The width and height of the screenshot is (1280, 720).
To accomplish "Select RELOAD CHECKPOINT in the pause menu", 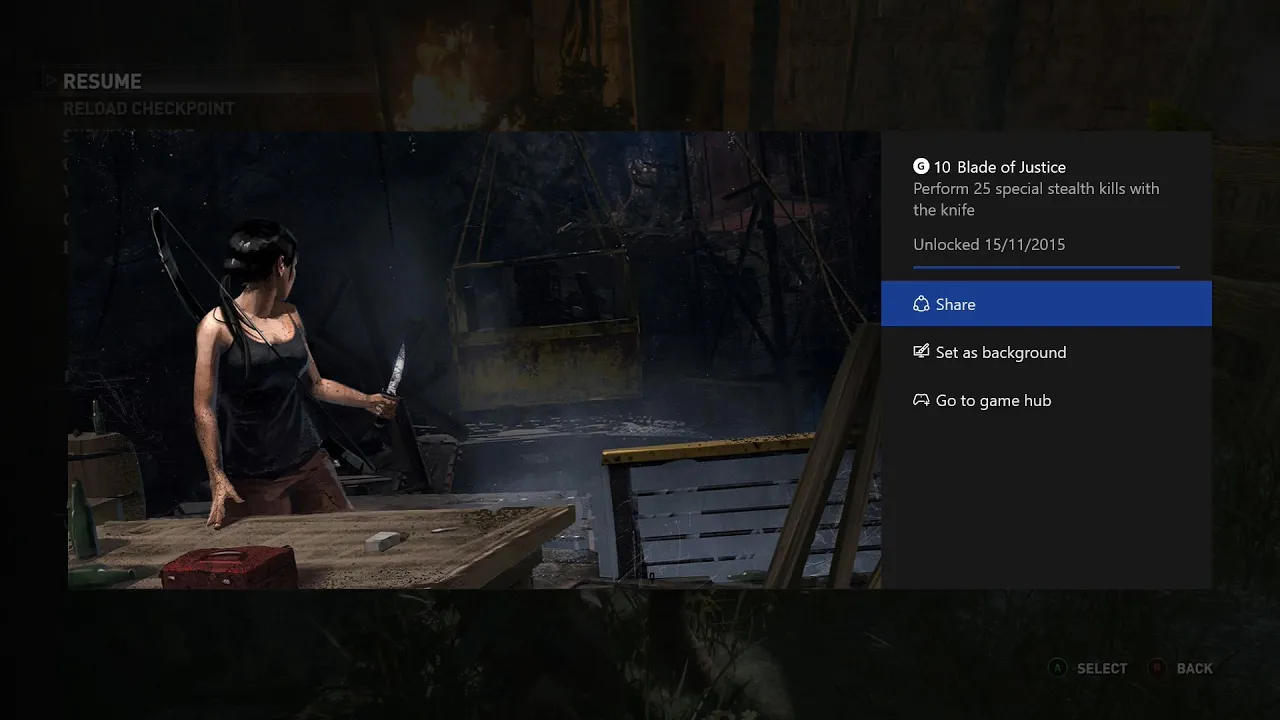I will coord(148,108).
